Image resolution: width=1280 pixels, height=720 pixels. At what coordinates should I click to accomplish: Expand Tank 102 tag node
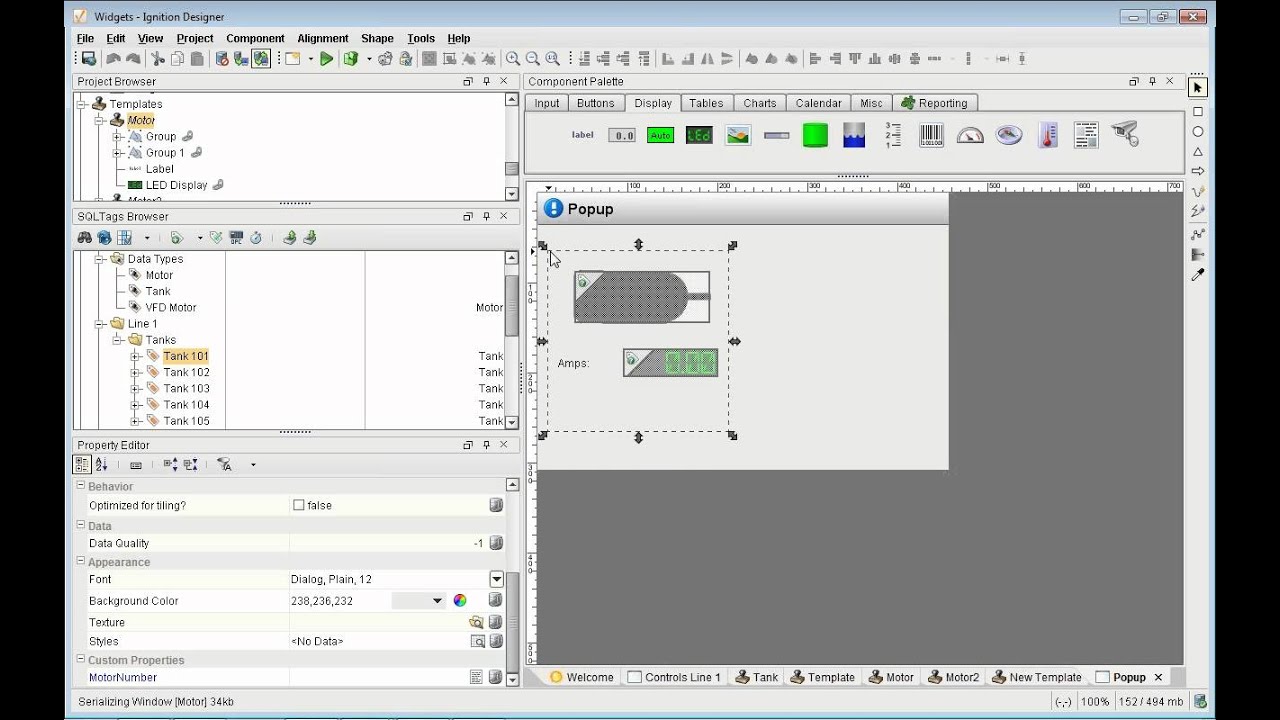[135, 372]
